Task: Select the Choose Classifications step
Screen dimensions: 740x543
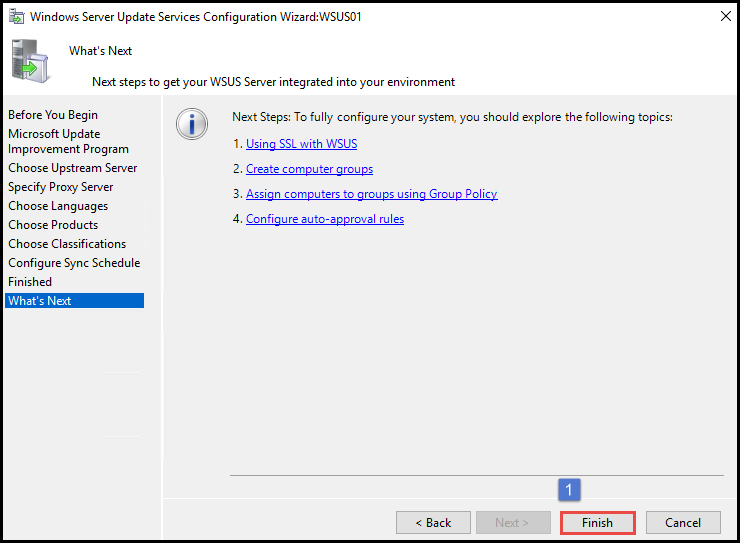Action: point(67,244)
